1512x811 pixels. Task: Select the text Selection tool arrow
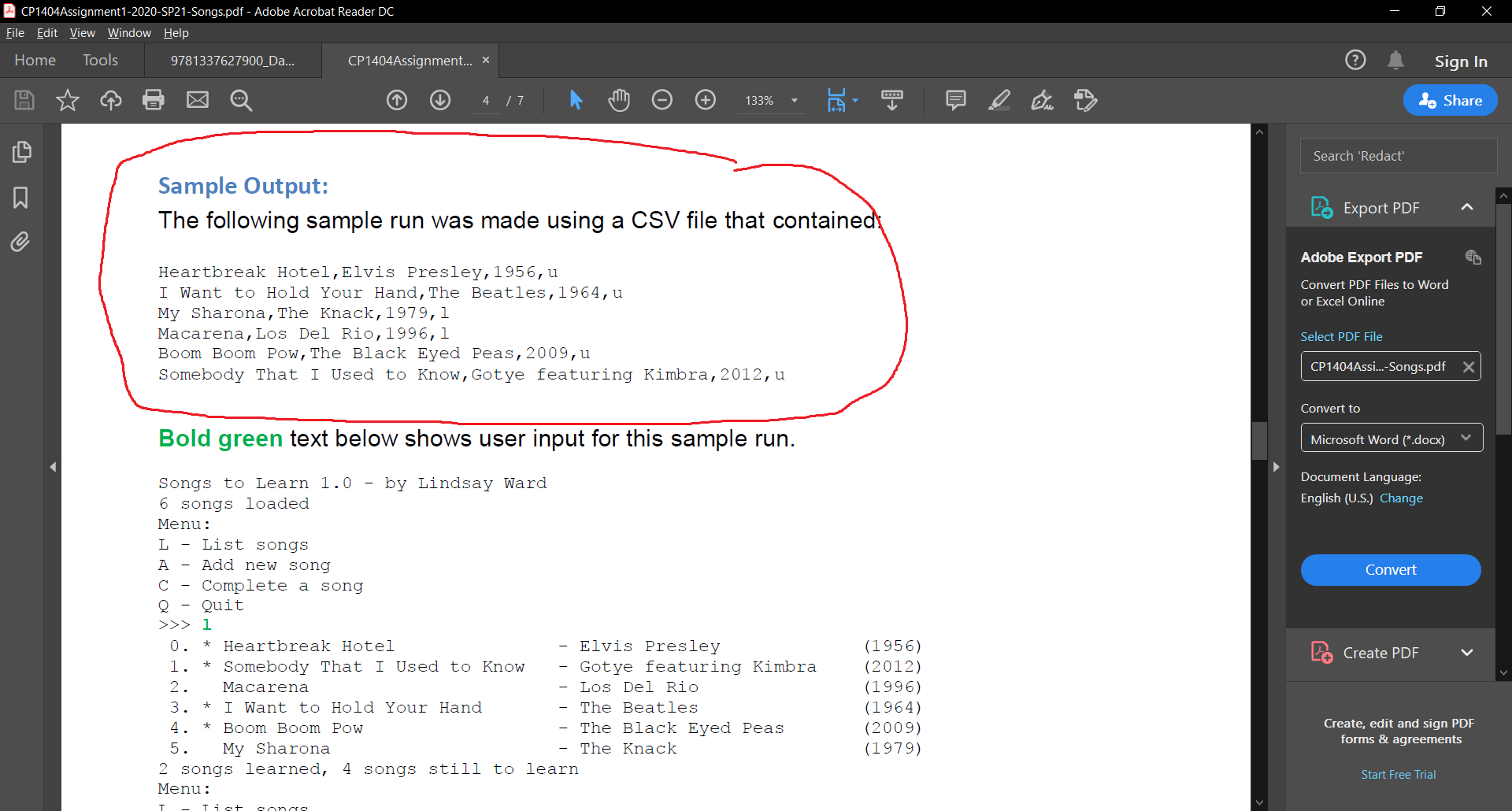[x=576, y=100]
